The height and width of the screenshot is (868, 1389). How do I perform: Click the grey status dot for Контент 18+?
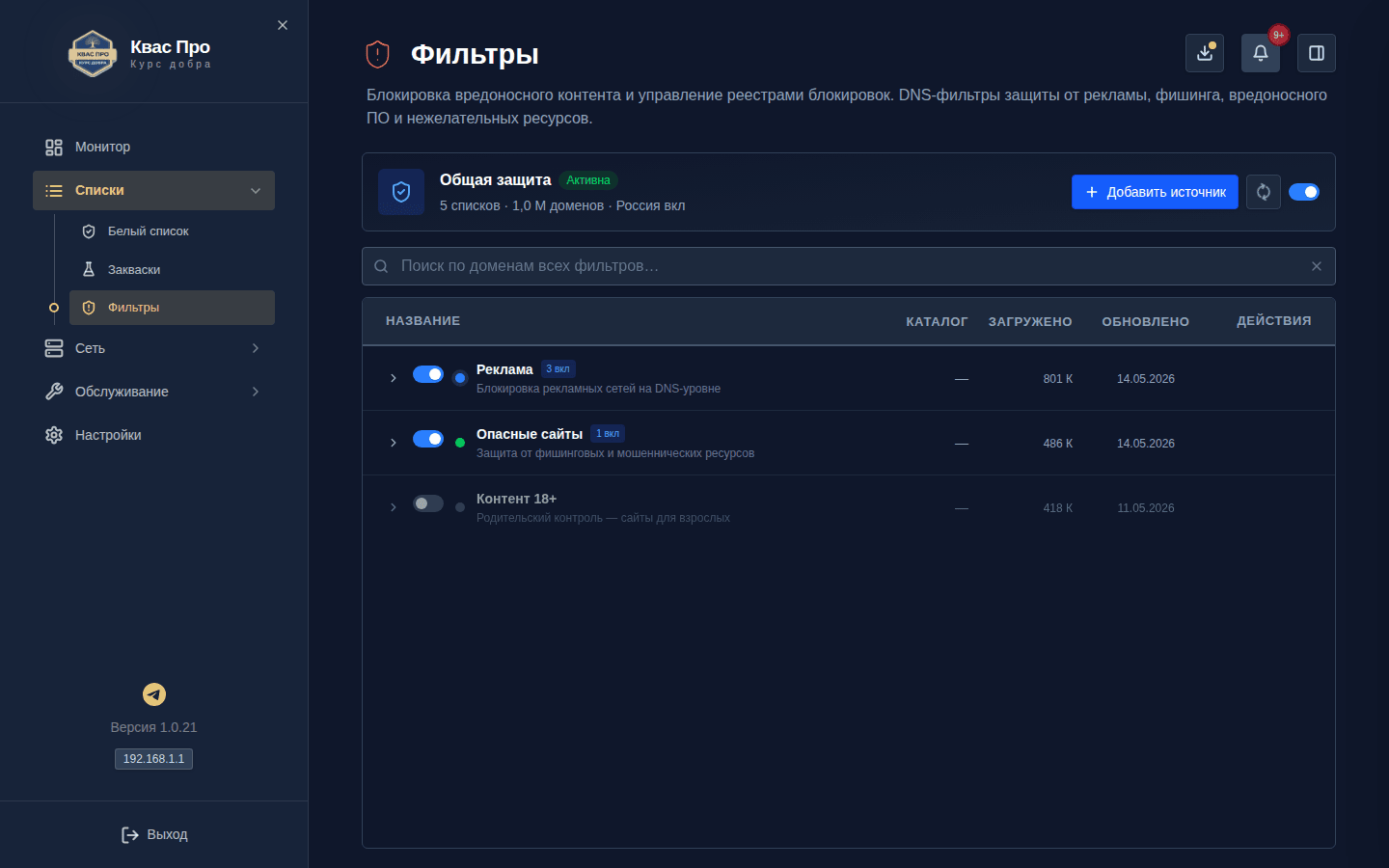point(460,507)
